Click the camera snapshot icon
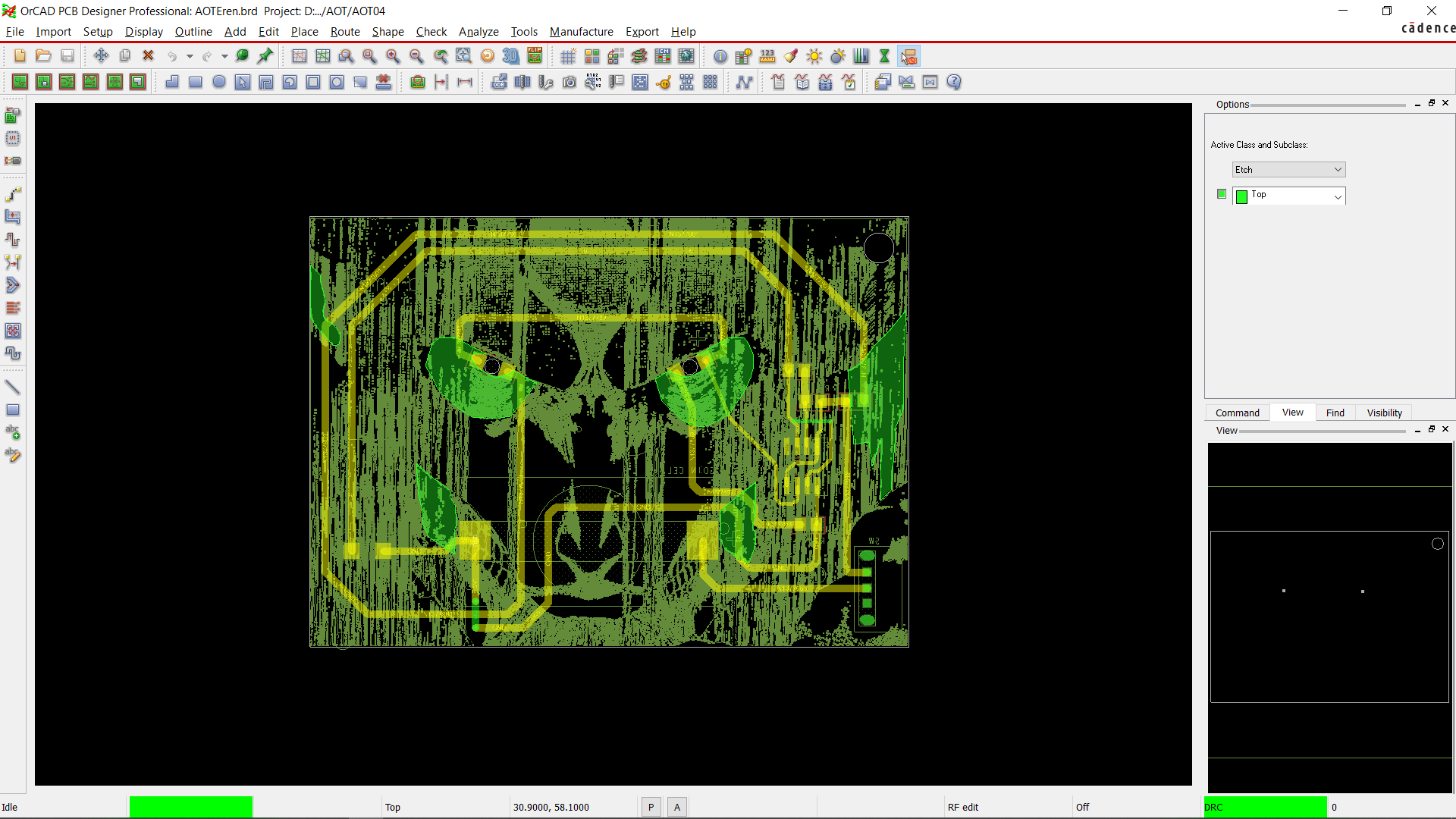The image size is (1456, 819). point(570,82)
